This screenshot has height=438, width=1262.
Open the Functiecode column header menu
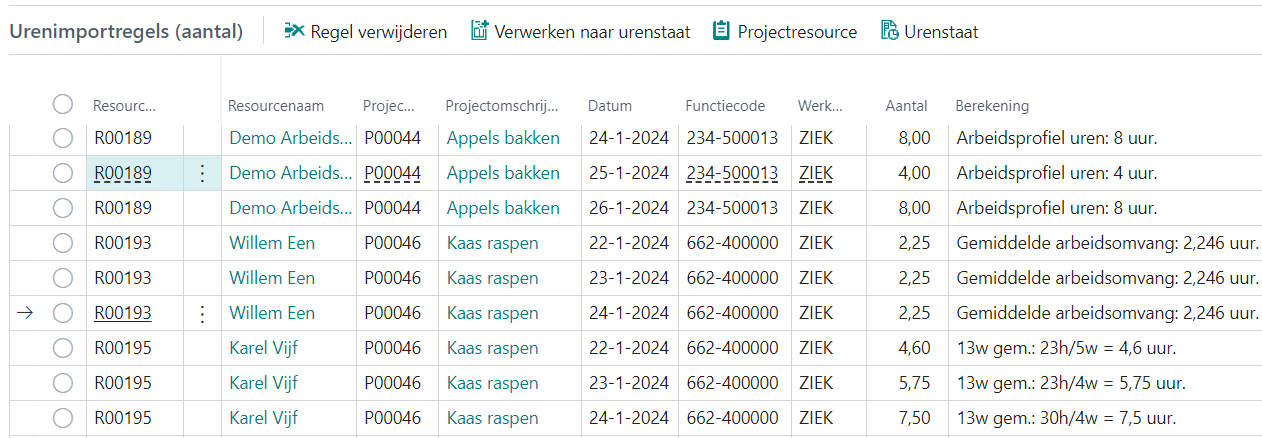point(725,106)
